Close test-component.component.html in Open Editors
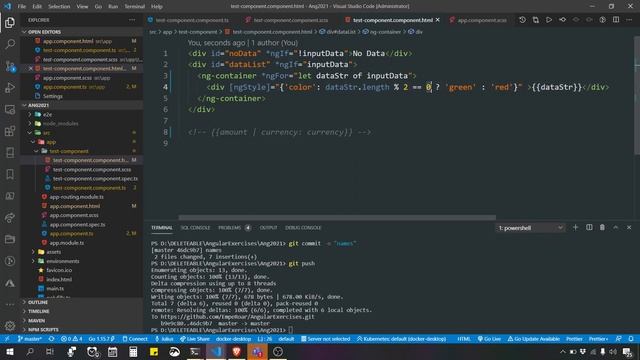This screenshot has width=640, height=360. [31, 68]
